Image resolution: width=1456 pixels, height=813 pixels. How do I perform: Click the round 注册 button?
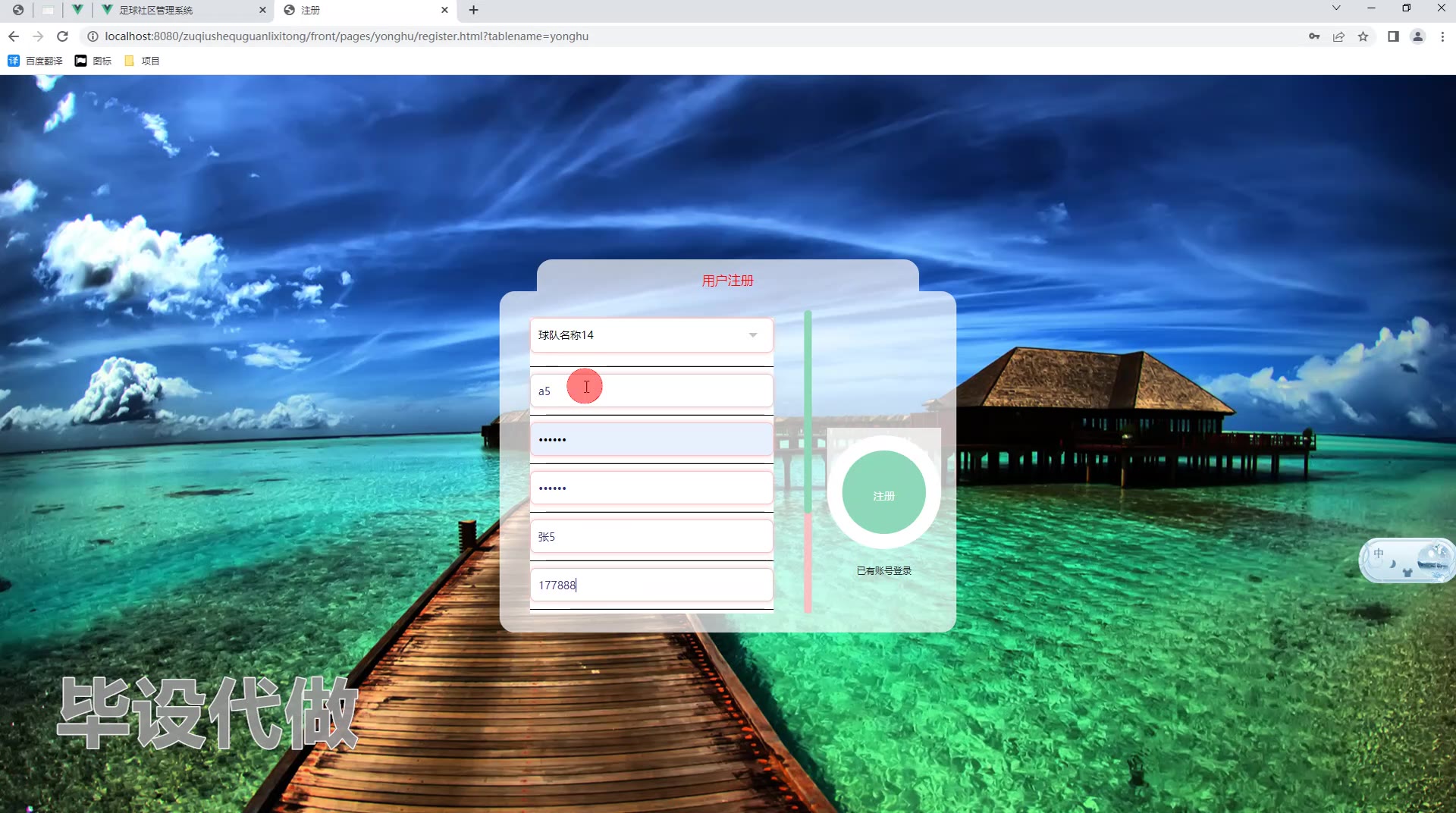coord(883,493)
